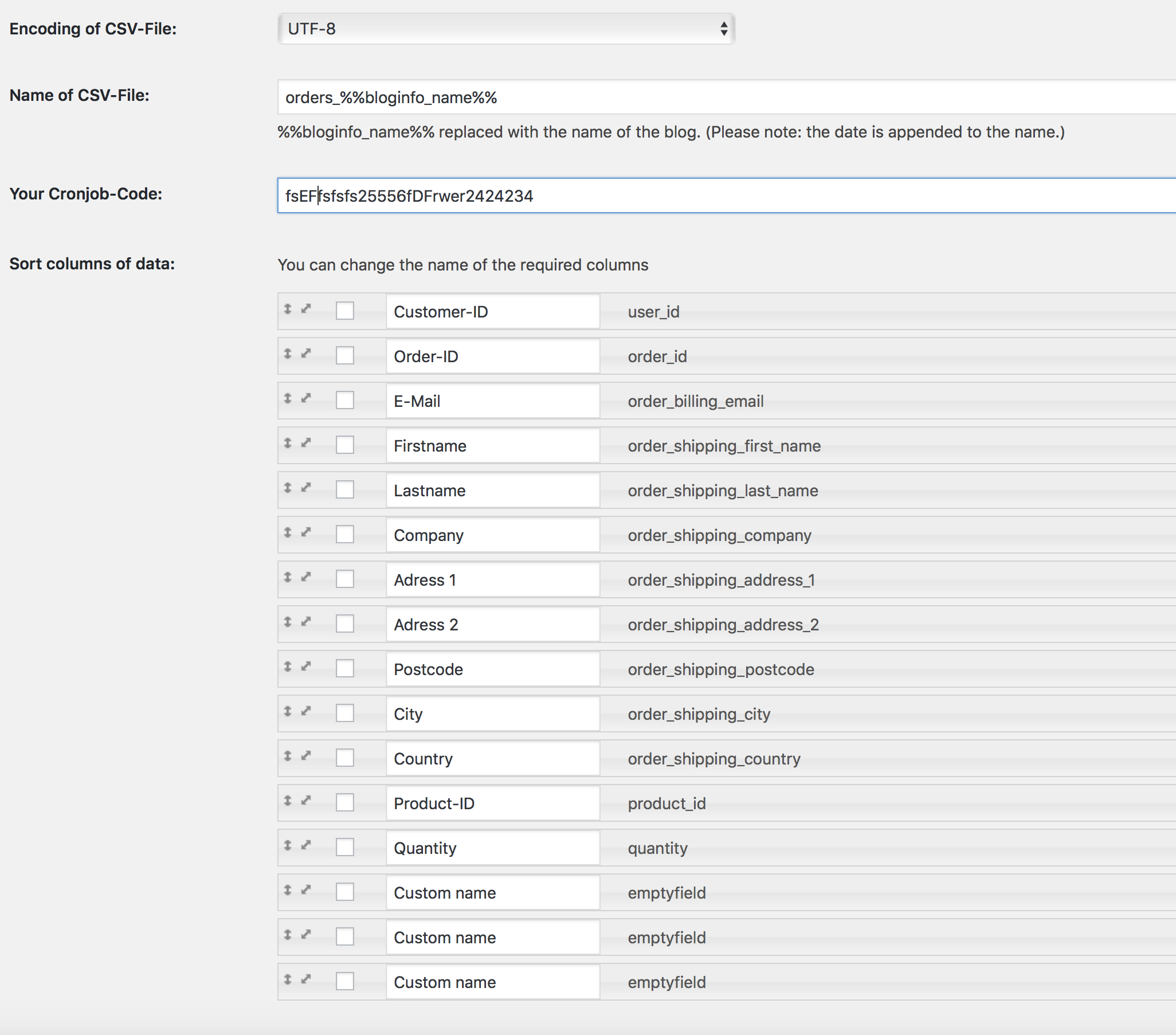Image resolution: width=1176 pixels, height=1035 pixels.
Task: Click the vertical sort handle on the Adress 1 row
Action: [288, 577]
